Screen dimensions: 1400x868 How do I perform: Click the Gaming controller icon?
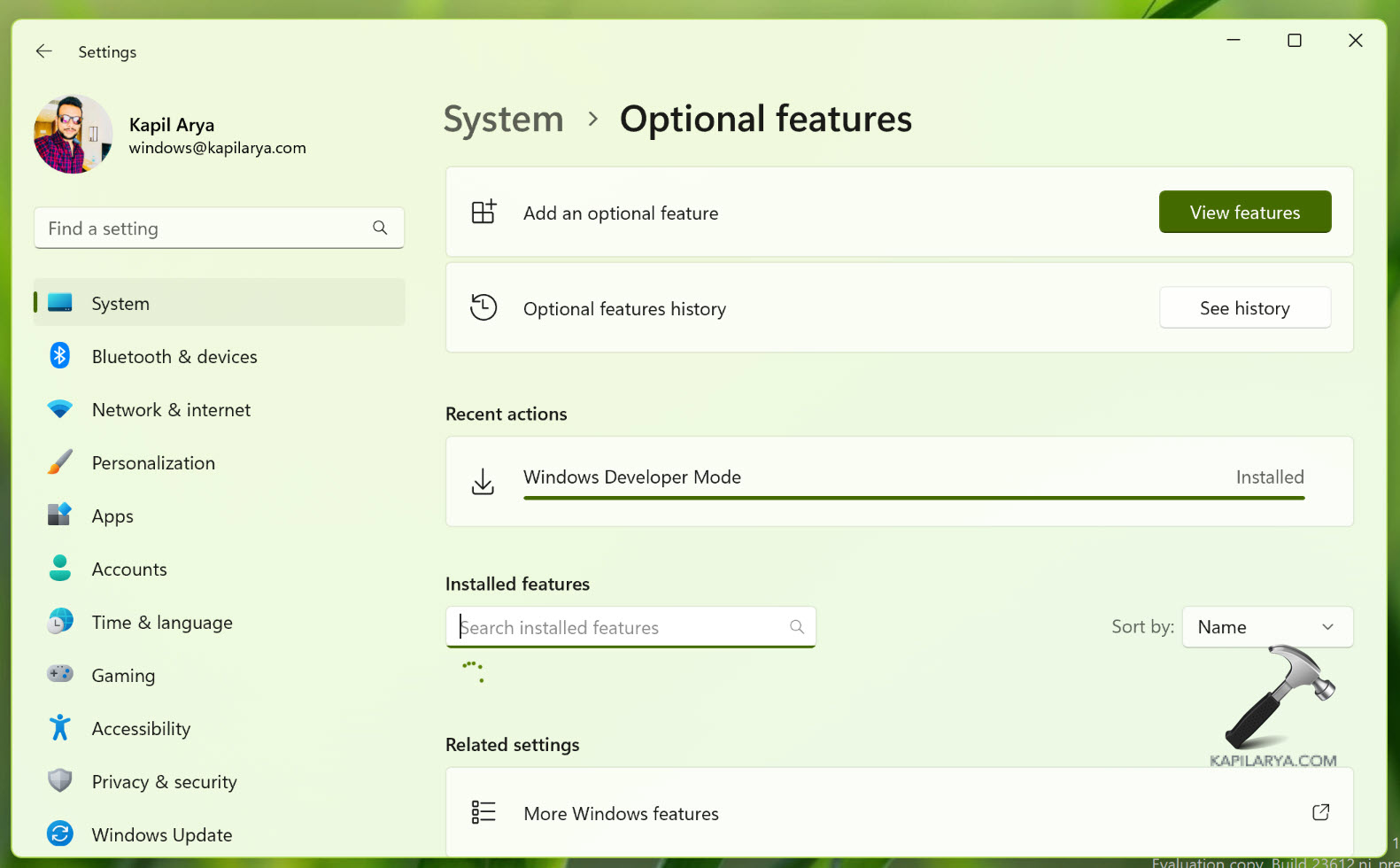(59, 675)
